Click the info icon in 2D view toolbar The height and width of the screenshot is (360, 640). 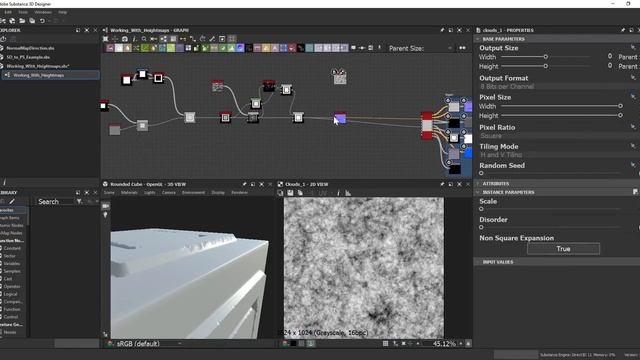(x=338, y=193)
